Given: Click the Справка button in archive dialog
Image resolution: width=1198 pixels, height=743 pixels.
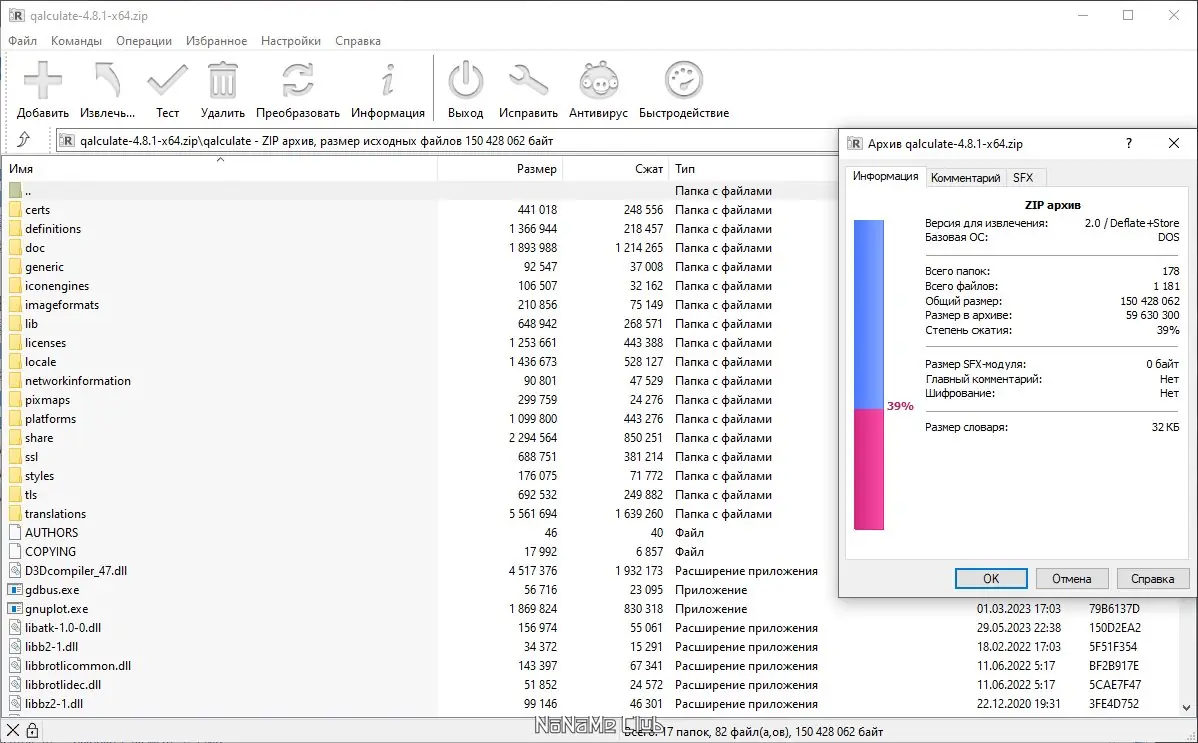Looking at the screenshot, I should click(x=1152, y=578).
